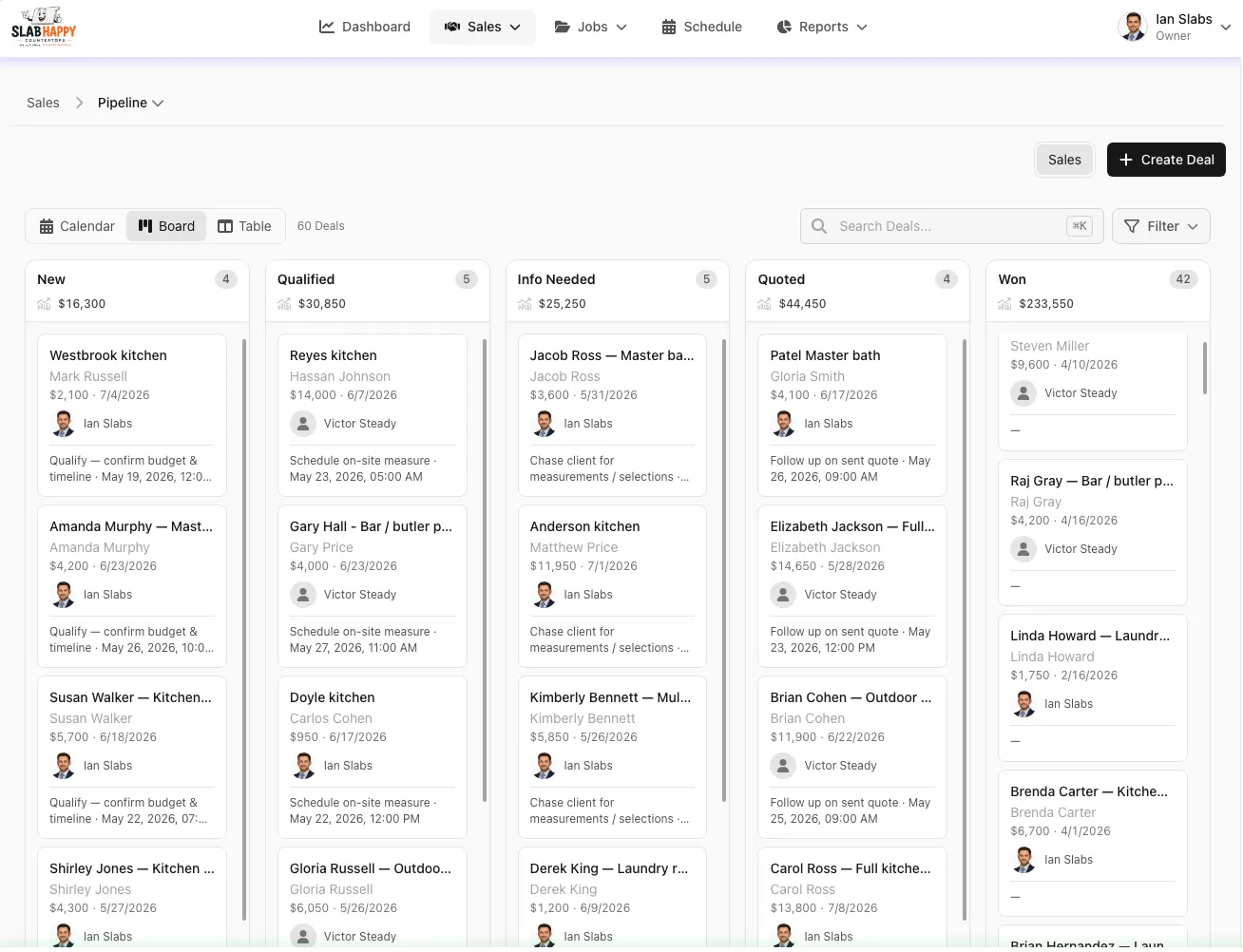Screen dimensions: 1243x952
Task: Expand the Reports menu chevron
Action: coord(862,28)
